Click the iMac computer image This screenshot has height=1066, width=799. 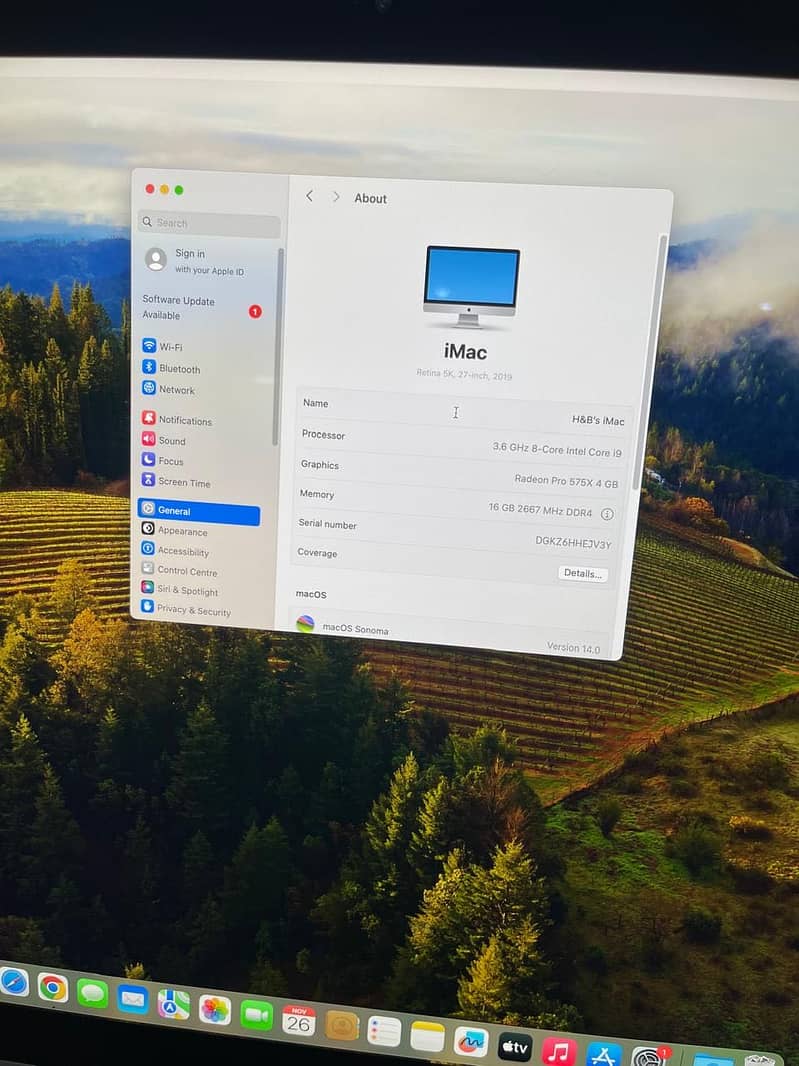coord(471,288)
